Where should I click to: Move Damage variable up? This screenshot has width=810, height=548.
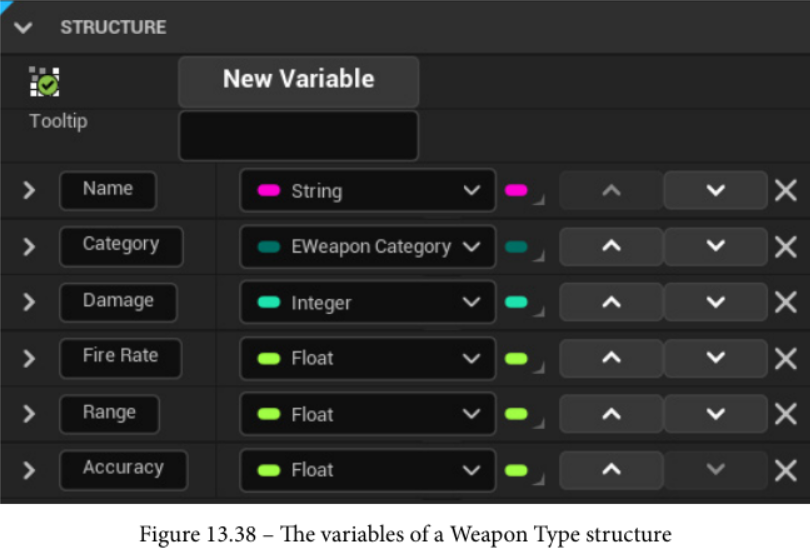point(611,302)
